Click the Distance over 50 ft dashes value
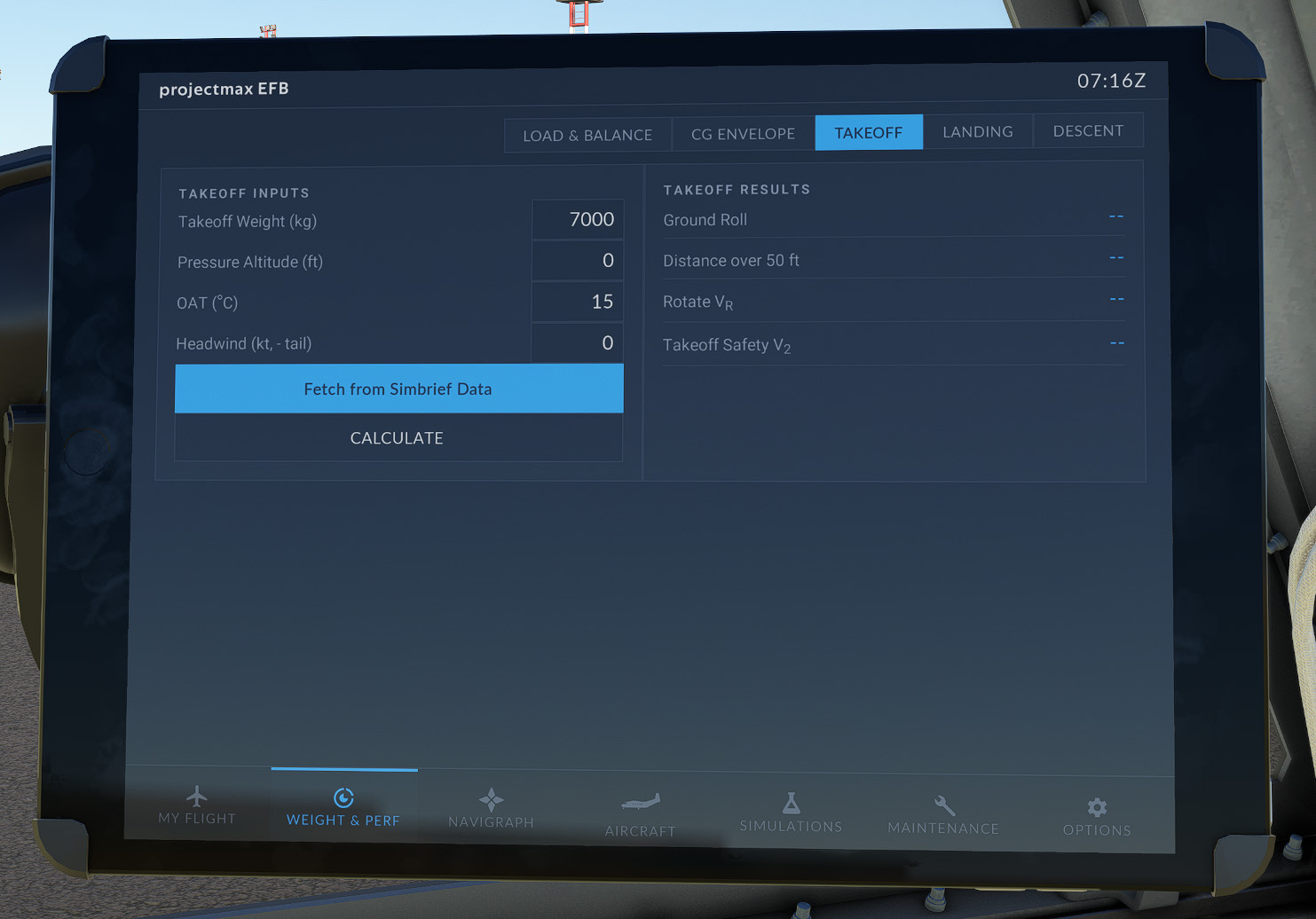The height and width of the screenshot is (919, 1316). coord(1116,257)
